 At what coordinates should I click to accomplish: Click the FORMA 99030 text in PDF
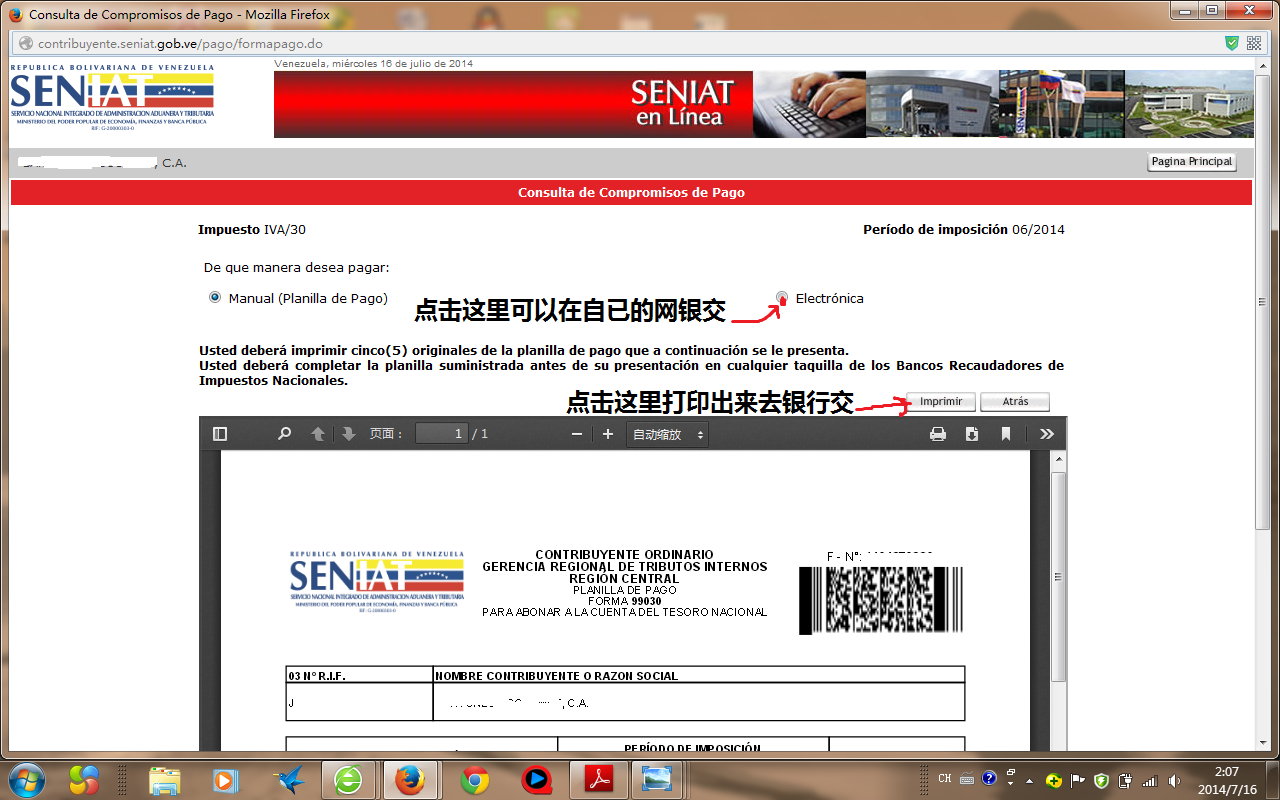tap(625, 601)
